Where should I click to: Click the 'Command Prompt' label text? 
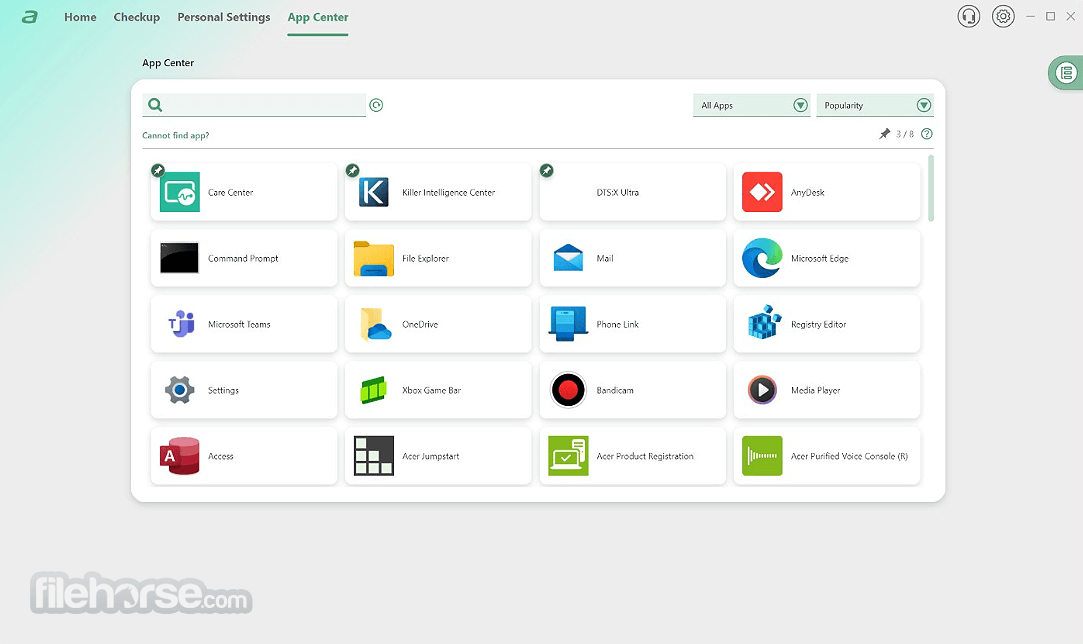click(x=243, y=258)
